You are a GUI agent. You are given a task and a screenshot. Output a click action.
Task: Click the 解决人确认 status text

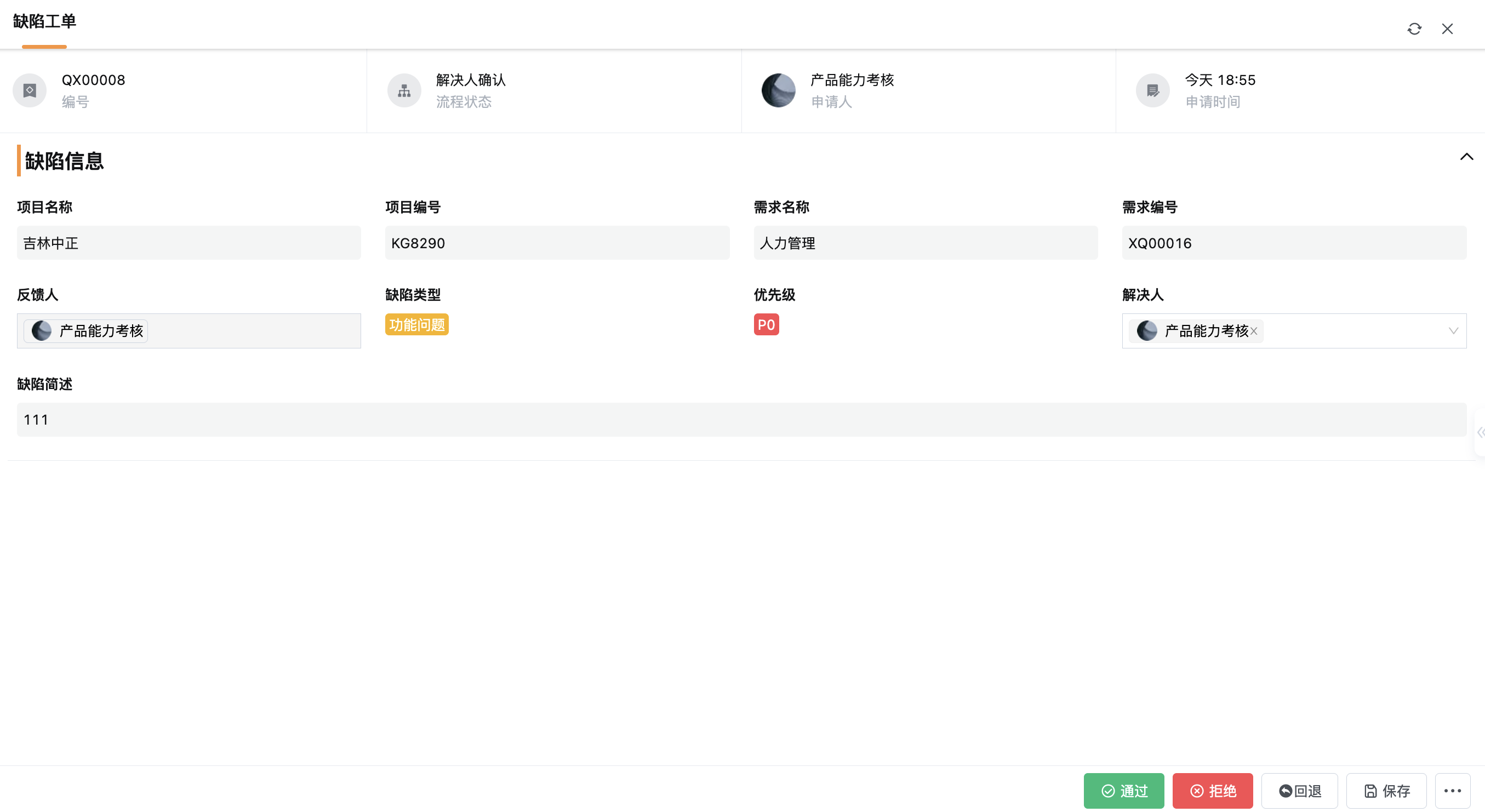(x=471, y=80)
